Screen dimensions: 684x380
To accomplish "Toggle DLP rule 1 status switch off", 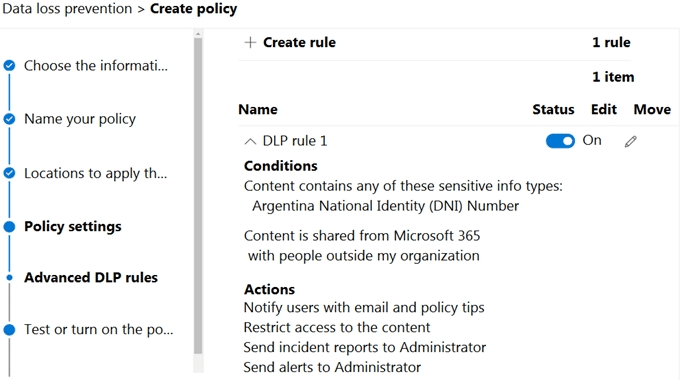I will [560, 141].
